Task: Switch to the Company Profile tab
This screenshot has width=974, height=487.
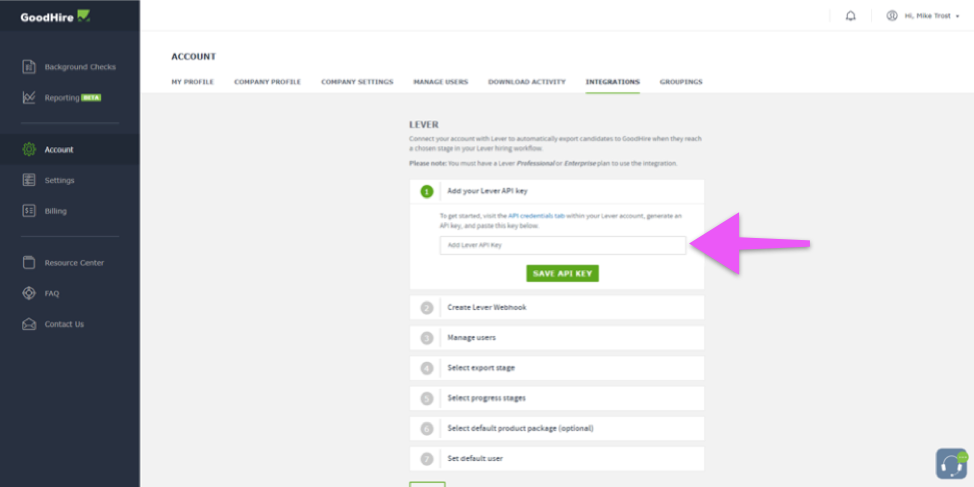Action: coord(267,82)
